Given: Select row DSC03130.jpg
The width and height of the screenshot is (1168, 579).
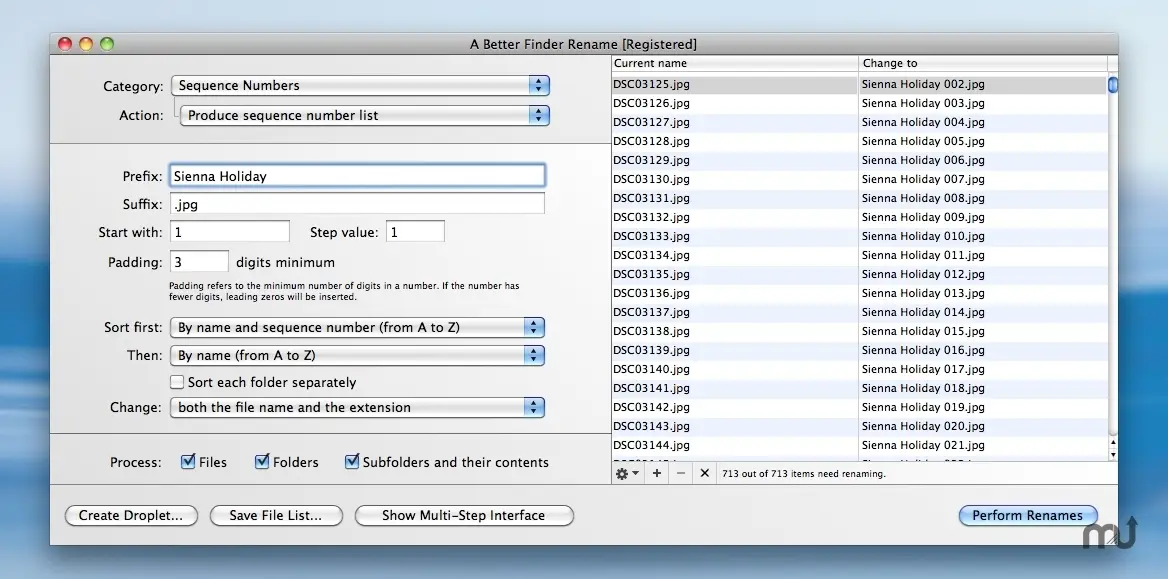Looking at the screenshot, I should pyautogui.click(x=860, y=180).
